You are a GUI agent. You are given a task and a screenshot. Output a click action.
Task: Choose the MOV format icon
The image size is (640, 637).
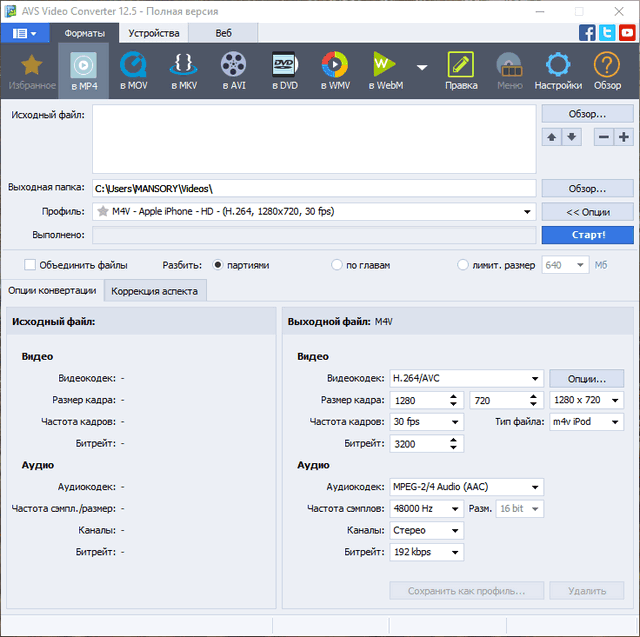[133, 70]
